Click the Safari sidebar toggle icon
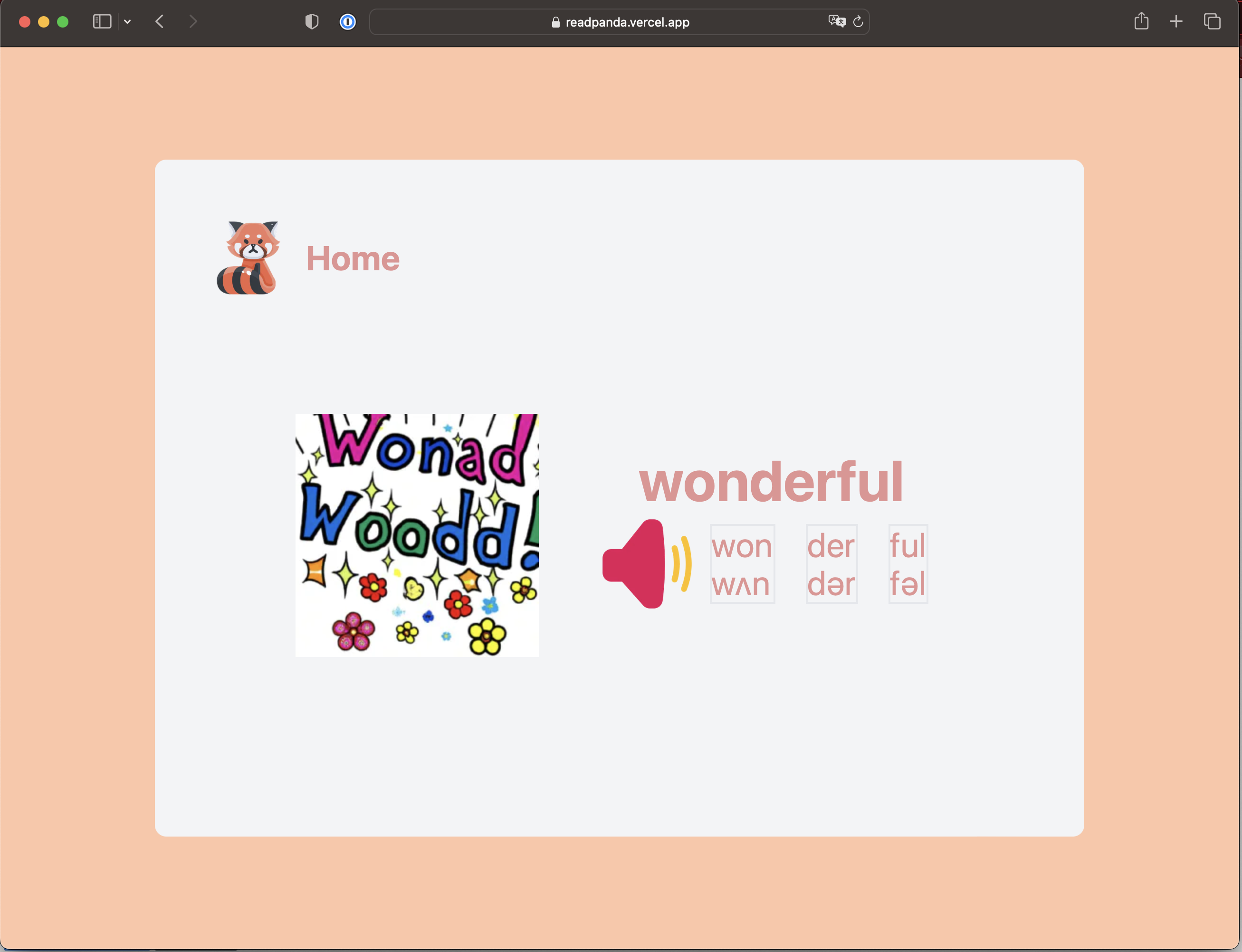The width and height of the screenshot is (1242, 952). pos(102,21)
